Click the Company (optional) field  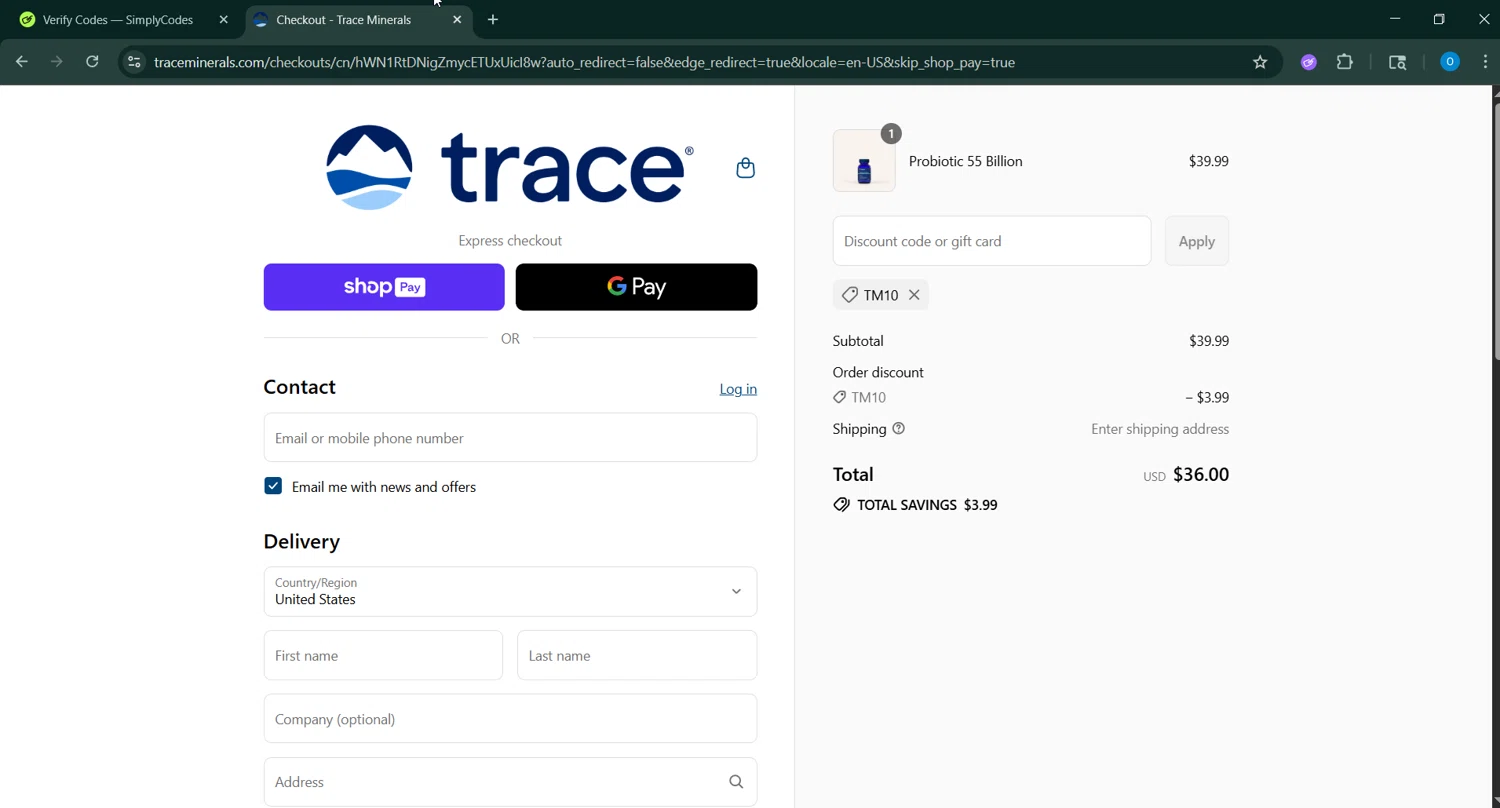(x=510, y=719)
